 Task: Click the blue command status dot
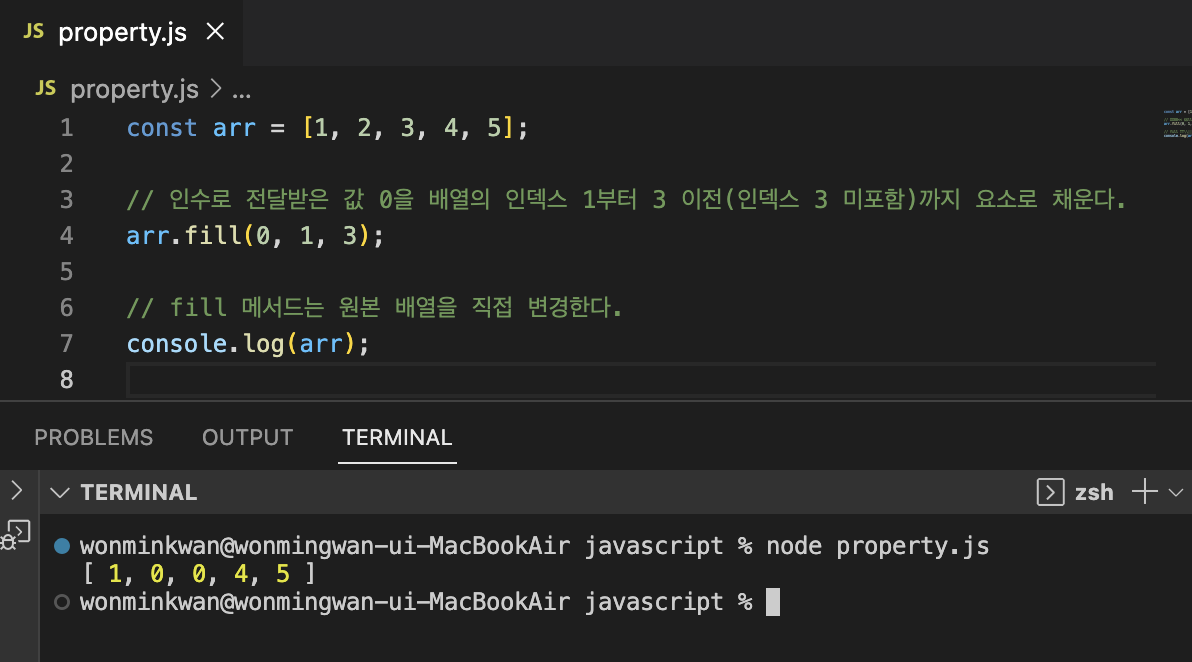(x=62, y=546)
